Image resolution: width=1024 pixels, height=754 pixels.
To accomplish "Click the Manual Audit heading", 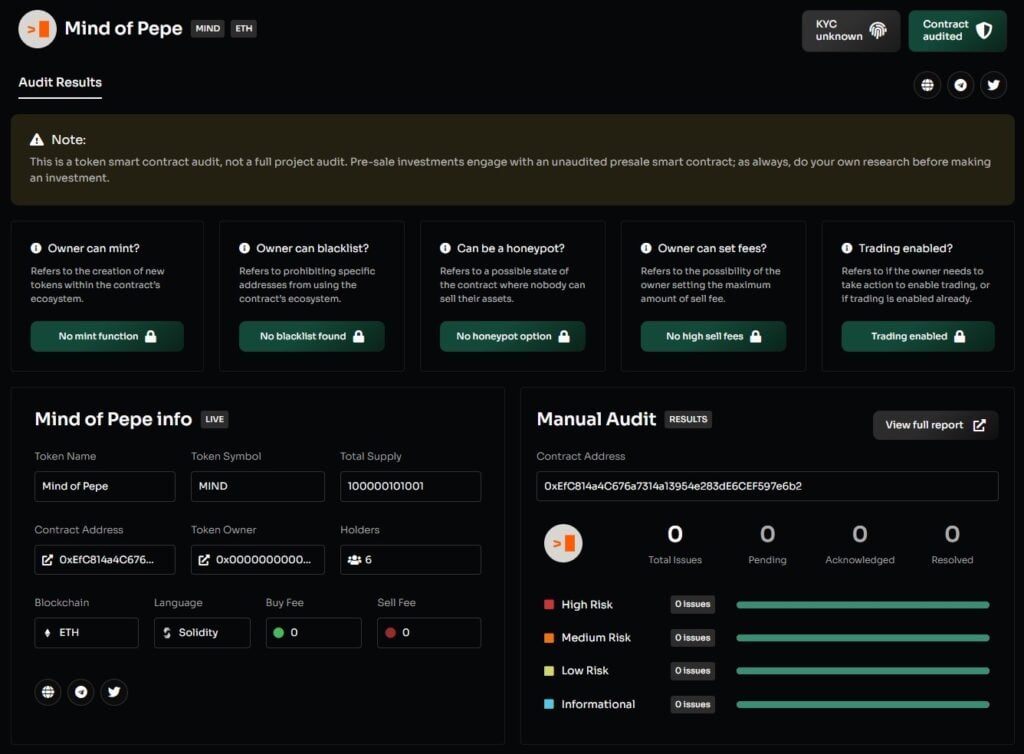I will [596, 419].
